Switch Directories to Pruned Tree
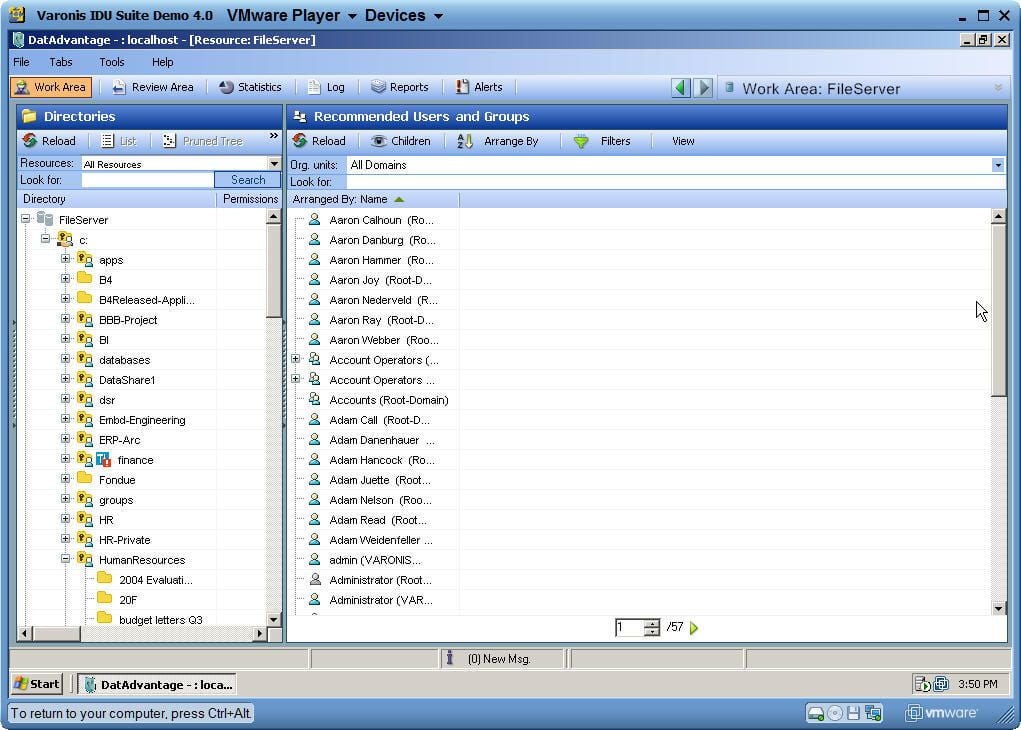The width and height of the screenshot is (1021, 730). click(x=203, y=141)
